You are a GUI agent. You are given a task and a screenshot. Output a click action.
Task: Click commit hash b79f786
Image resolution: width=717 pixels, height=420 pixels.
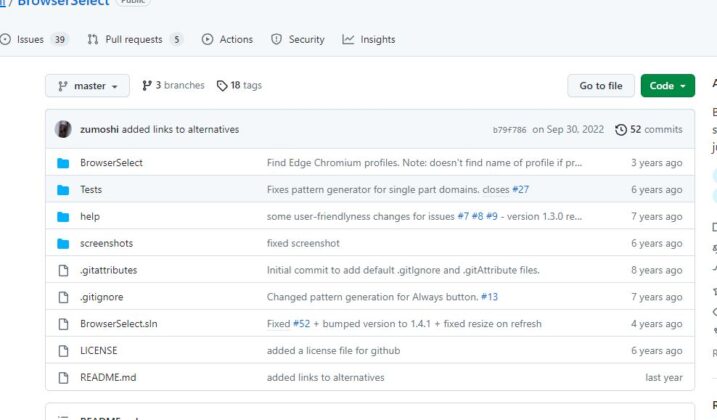[509, 130]
